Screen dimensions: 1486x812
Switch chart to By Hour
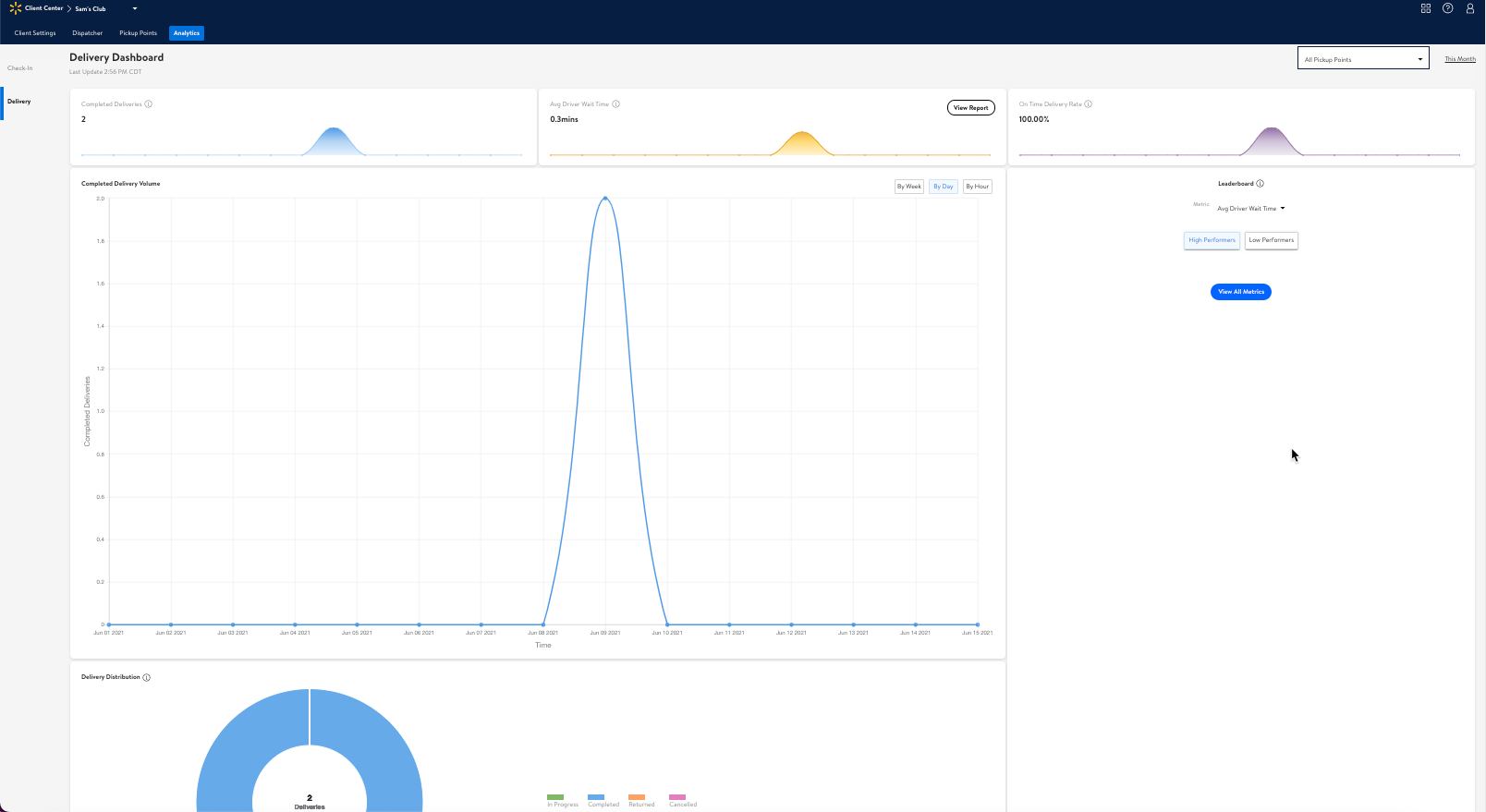click(978, 187)
